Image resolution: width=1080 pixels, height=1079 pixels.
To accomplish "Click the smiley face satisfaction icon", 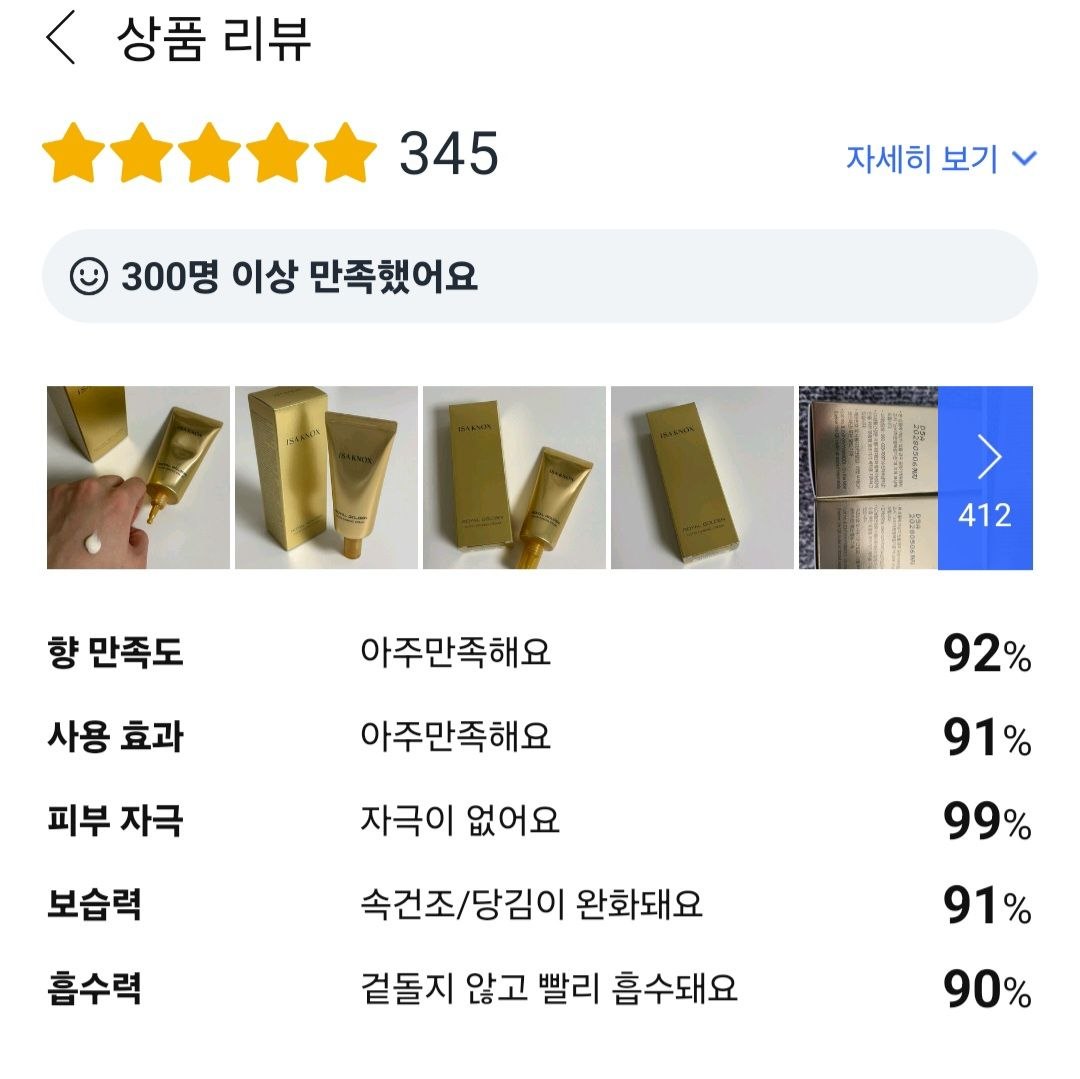I will coord(89,276).
